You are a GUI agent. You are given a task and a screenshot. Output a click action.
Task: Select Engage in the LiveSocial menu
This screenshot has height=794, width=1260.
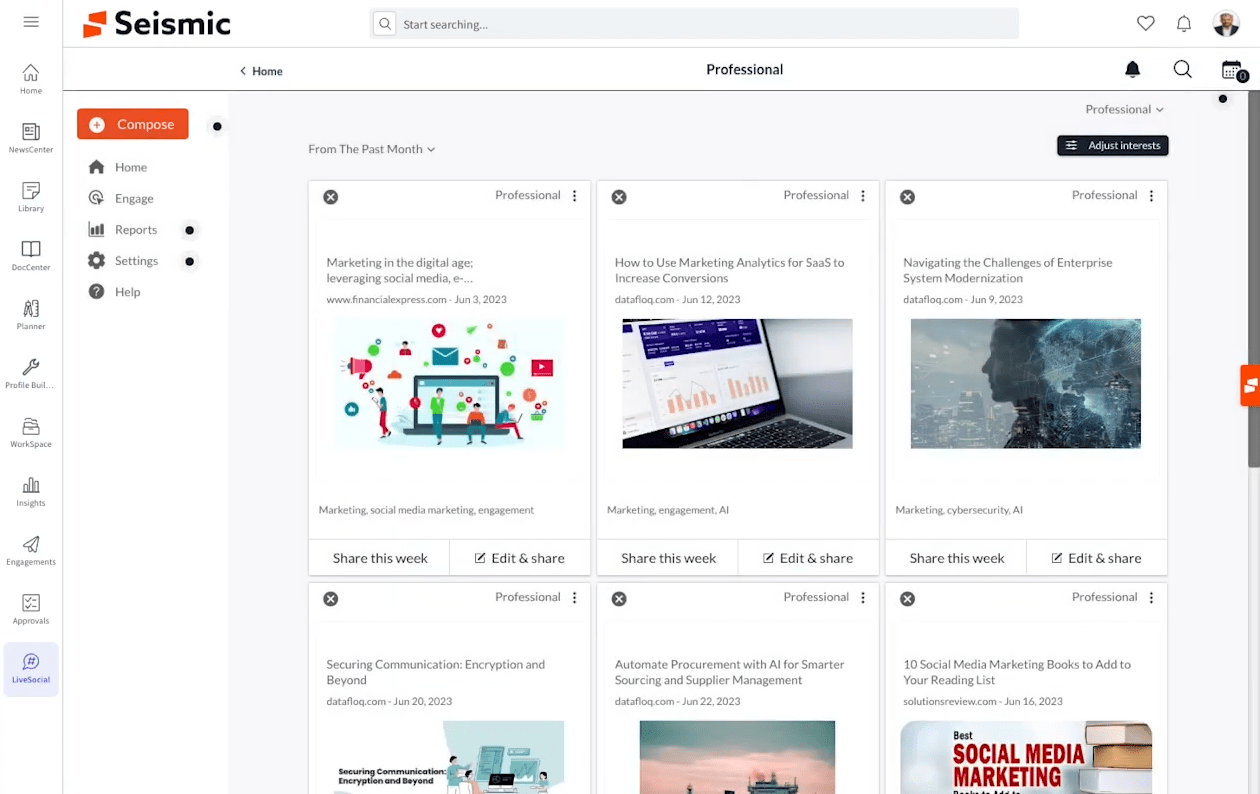(x=133, y=198)
